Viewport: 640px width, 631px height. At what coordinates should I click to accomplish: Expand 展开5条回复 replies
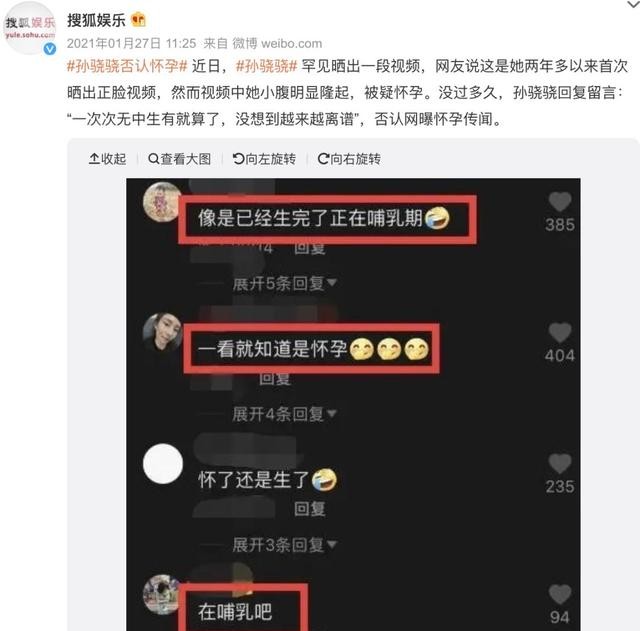284,283
